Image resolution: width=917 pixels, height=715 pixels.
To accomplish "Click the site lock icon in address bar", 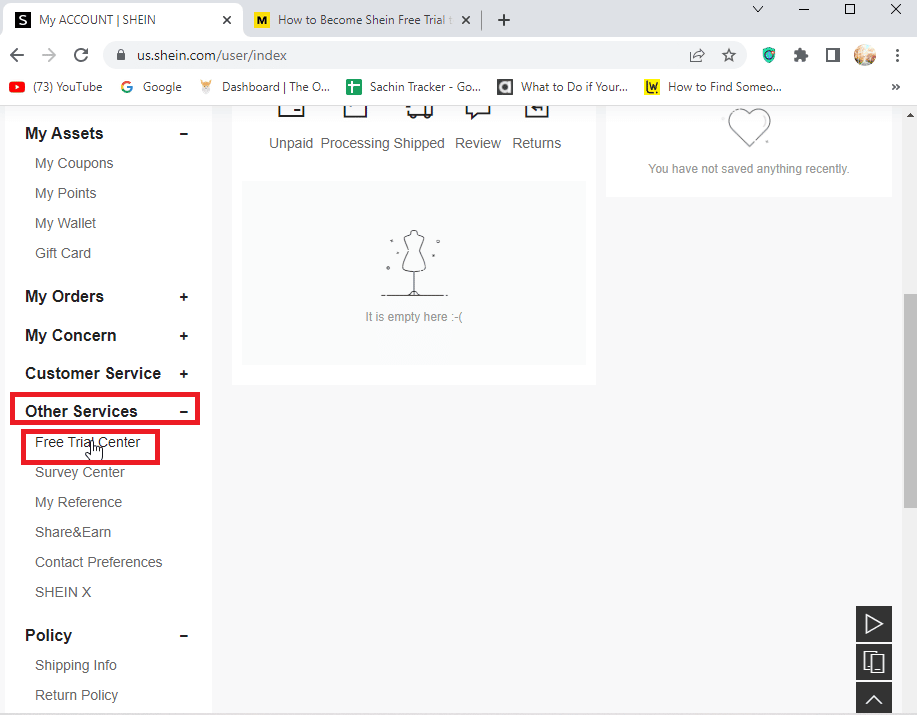I will (x=121, y=56).
